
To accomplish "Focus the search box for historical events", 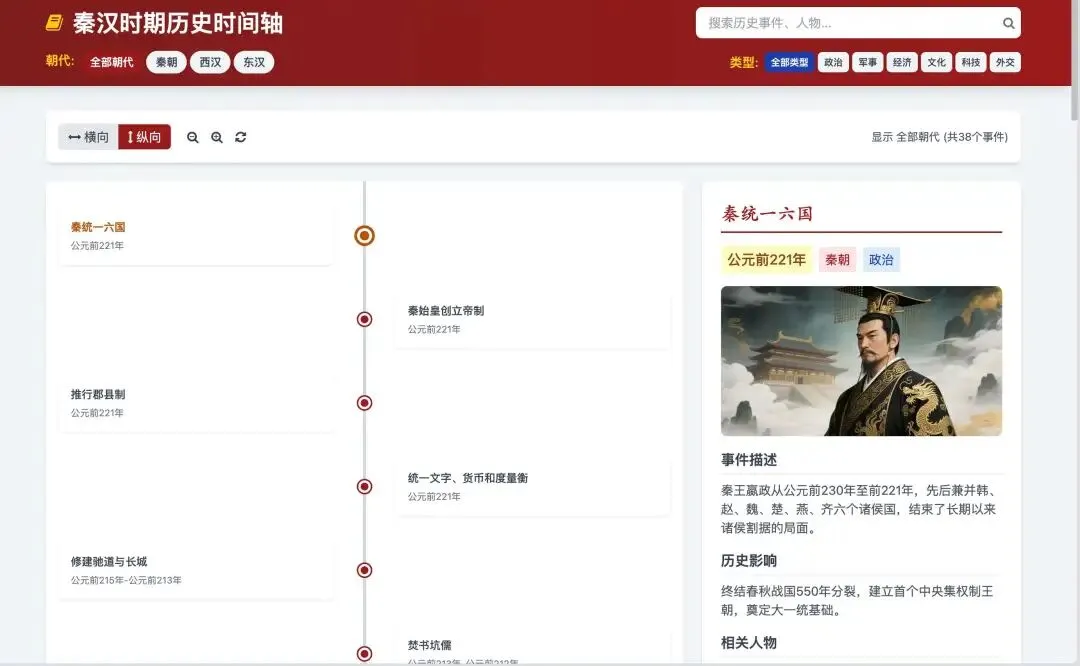I will (x=858, y=23).
